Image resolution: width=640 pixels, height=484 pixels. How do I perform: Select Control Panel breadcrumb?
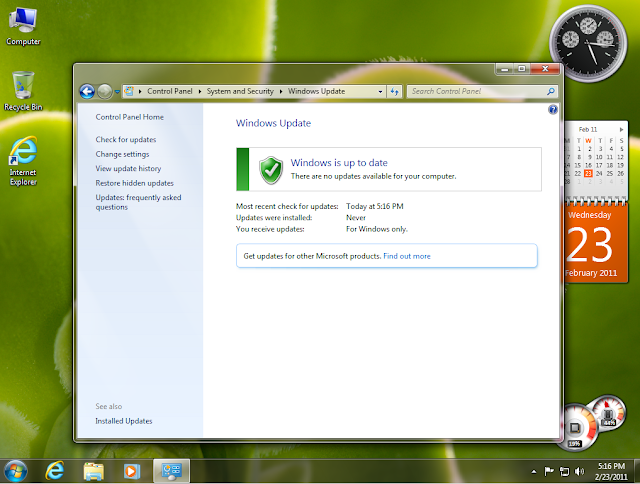coord(170,91)
